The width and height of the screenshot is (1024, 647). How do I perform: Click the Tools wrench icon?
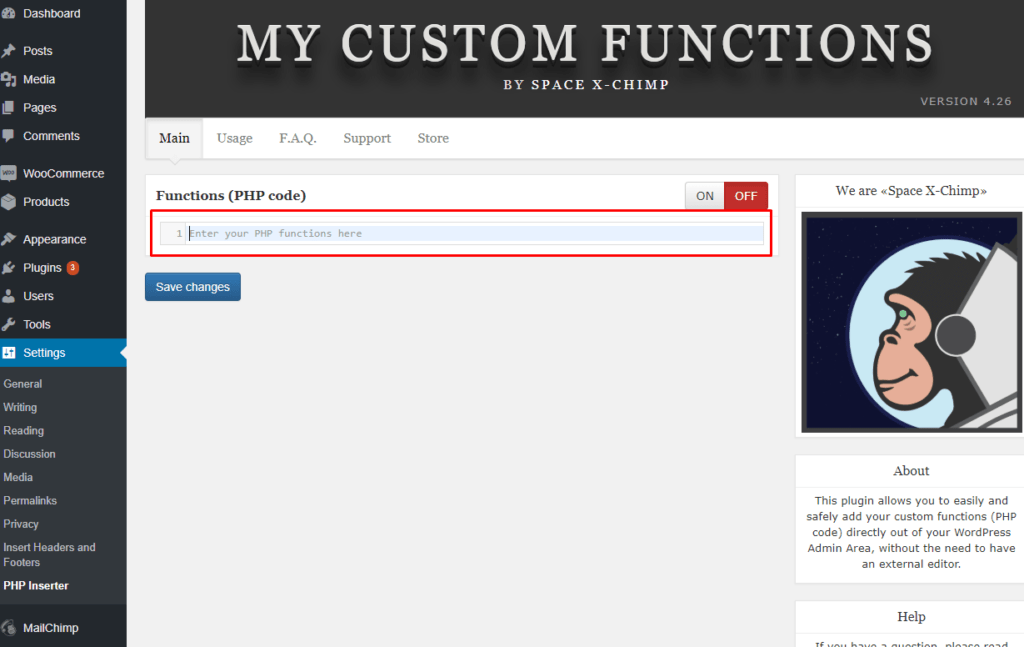click(9, 325)
